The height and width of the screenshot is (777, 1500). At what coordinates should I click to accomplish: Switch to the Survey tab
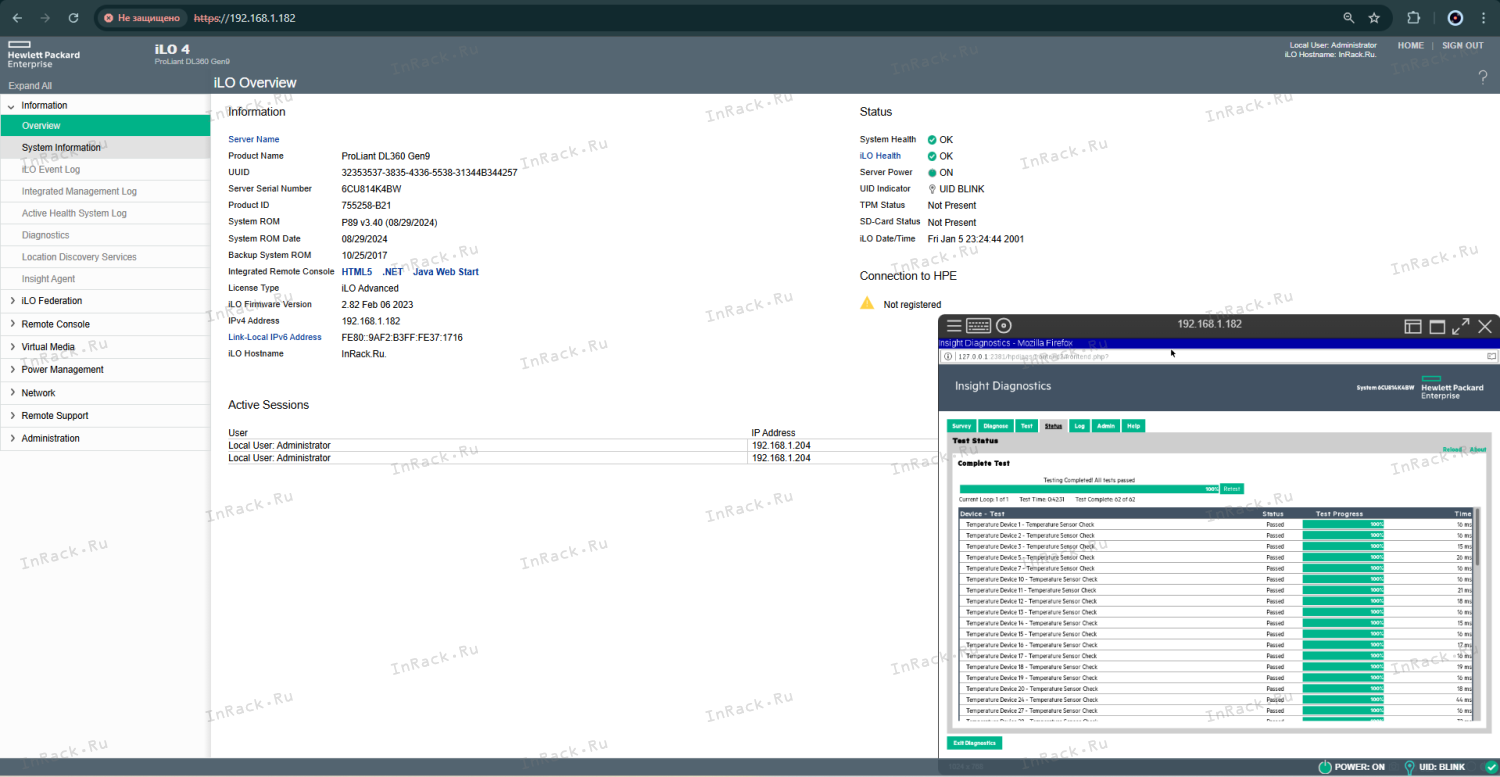[961, 426]
